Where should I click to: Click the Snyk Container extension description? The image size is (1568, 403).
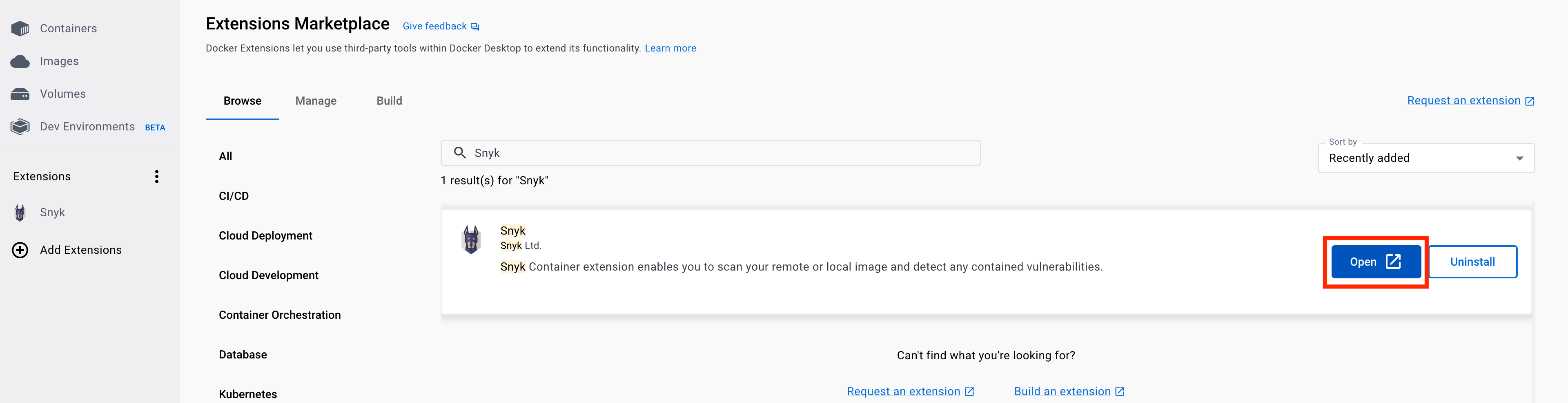(802, 267)
